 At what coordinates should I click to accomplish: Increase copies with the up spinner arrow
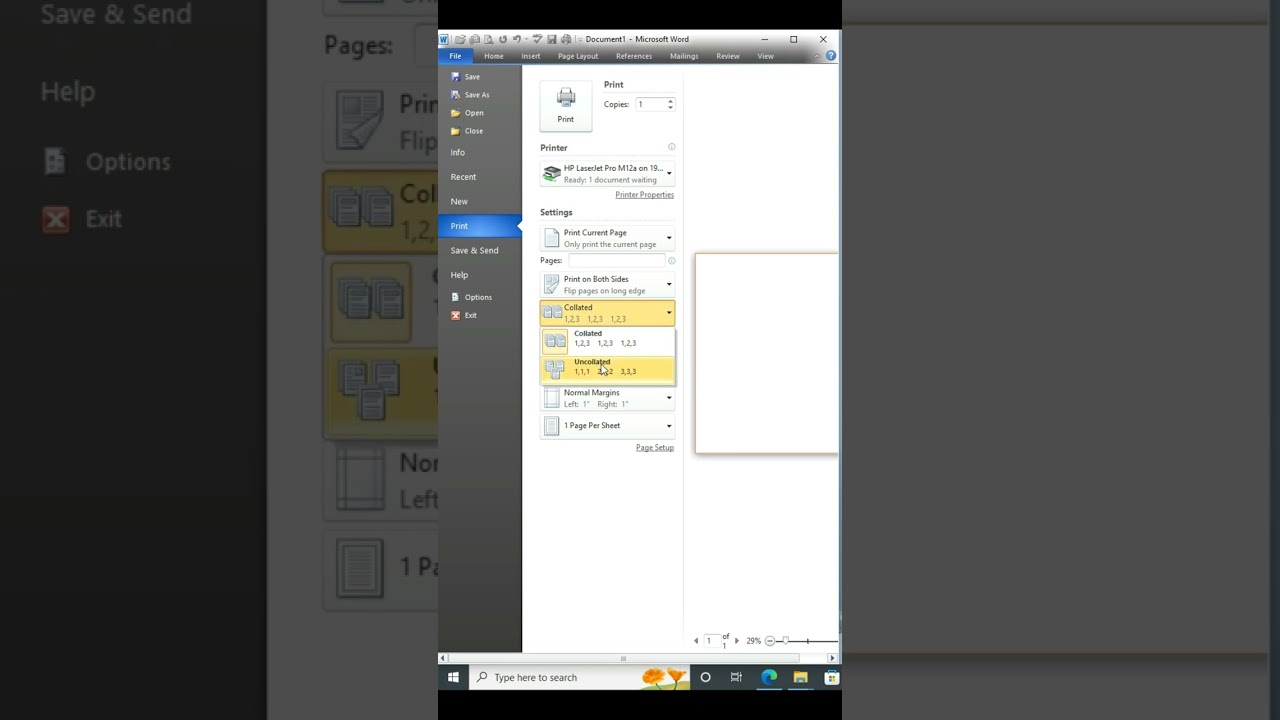(x=670, y=101)
